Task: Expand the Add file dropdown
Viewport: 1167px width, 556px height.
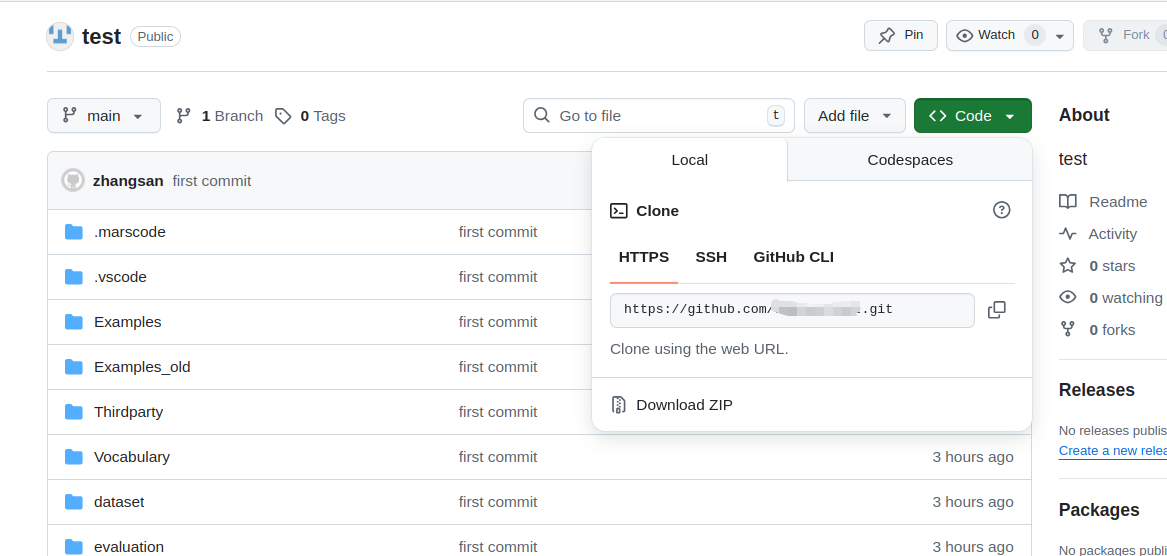Action: click(x=854, y=115)
